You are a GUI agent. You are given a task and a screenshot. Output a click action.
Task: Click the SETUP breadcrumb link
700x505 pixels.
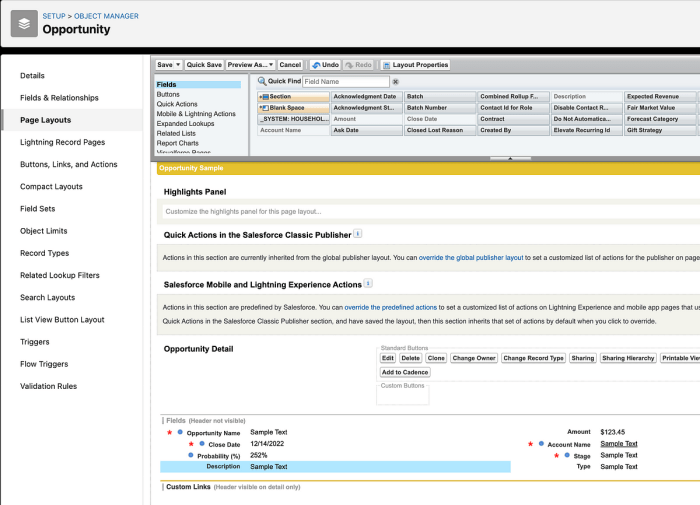[54, 16]
